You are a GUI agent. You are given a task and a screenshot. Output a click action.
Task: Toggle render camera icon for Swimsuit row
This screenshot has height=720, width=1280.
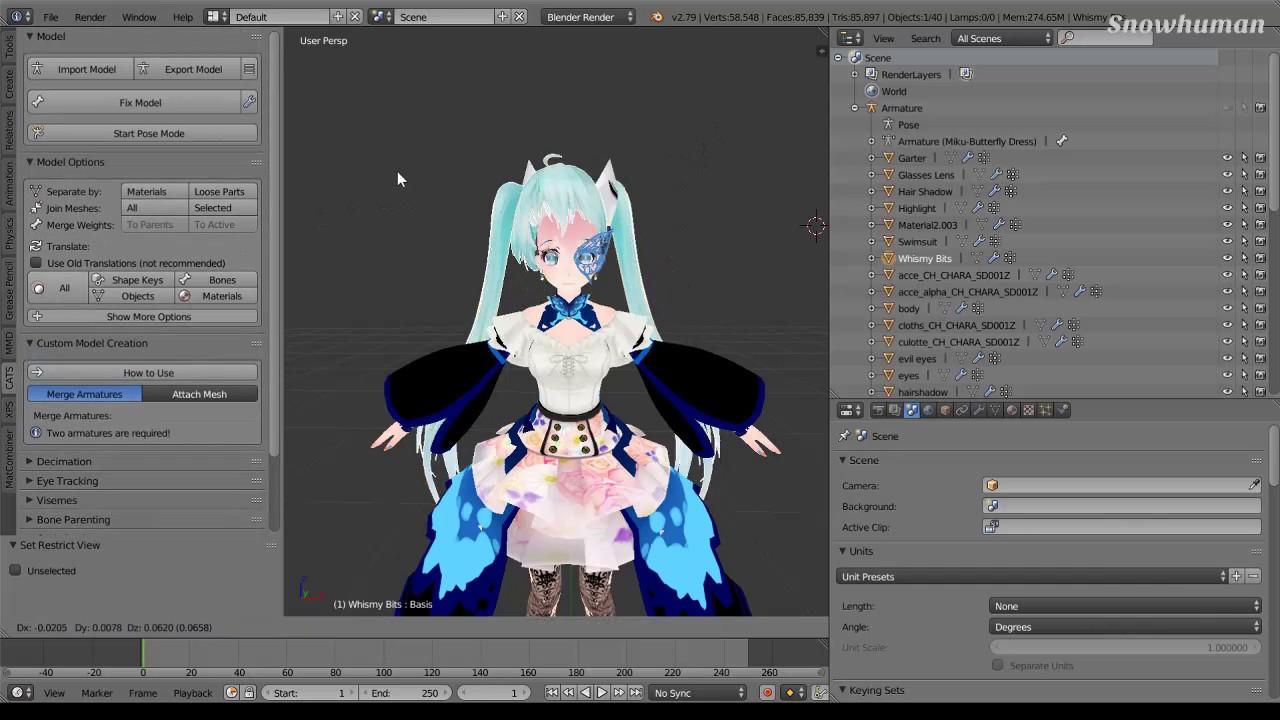point(1260,241)
